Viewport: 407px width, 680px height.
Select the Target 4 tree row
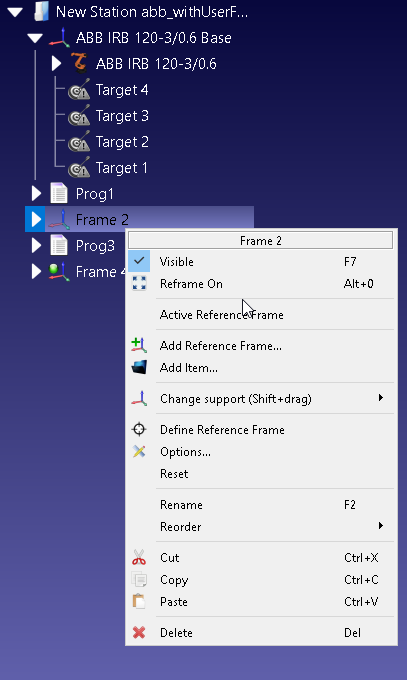tap(122, 90)
